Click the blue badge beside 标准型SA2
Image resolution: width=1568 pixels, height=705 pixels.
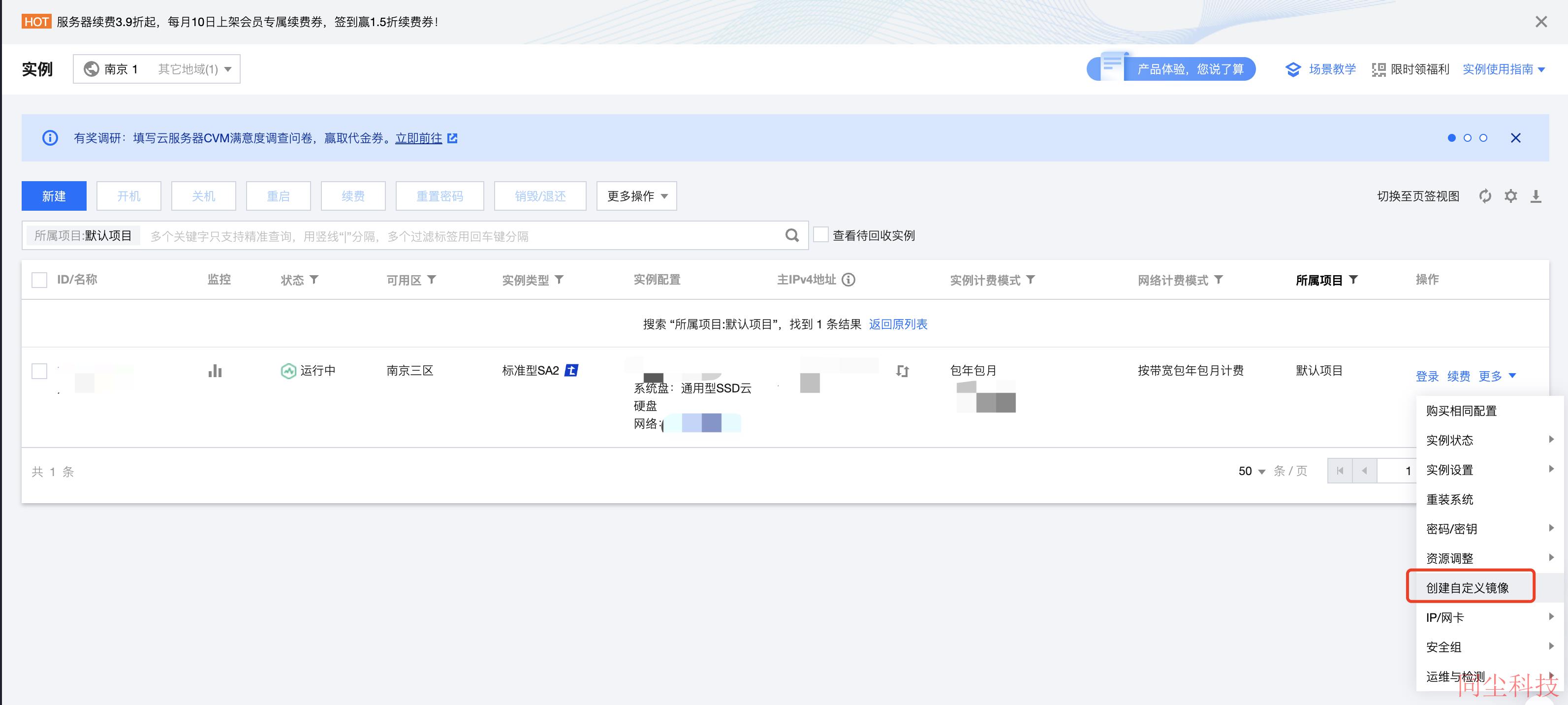pos(571,370)
